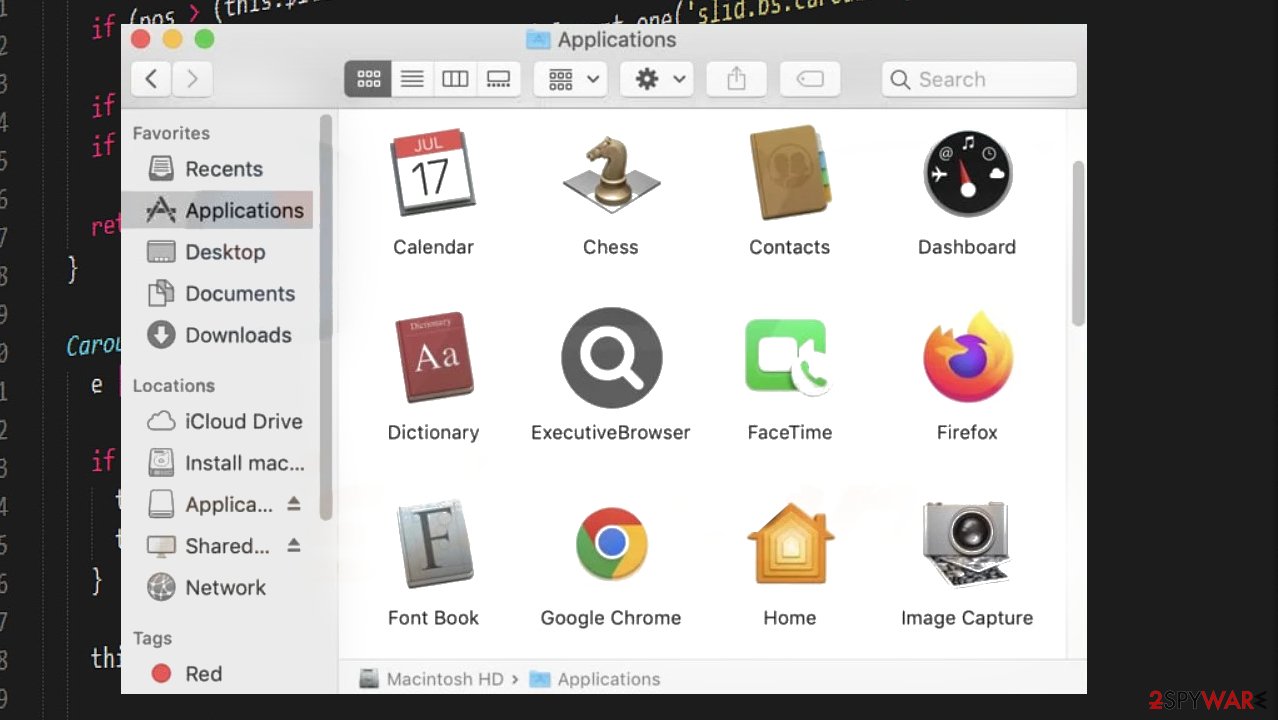Select the Dictionary app icon
The width and height of the screenshot is (1278, 720).
pos(433,357)
